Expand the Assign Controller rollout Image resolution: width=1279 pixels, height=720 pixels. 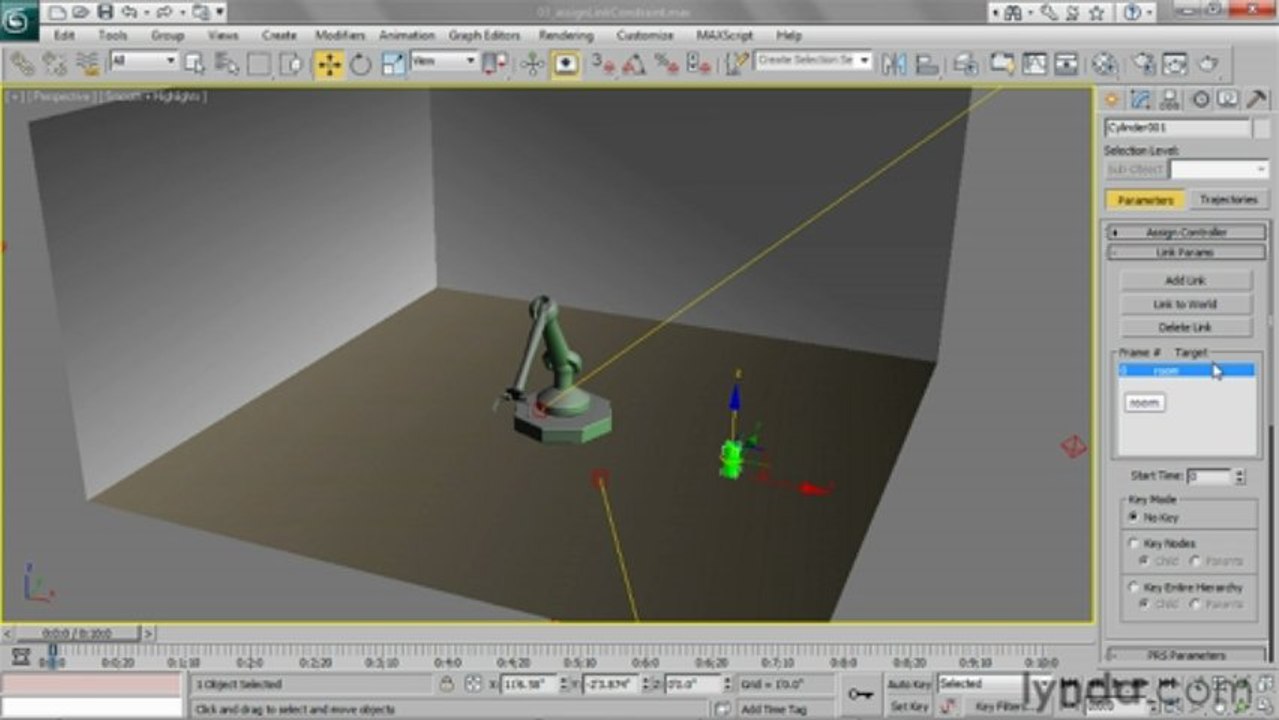[x=1186, y=232]
